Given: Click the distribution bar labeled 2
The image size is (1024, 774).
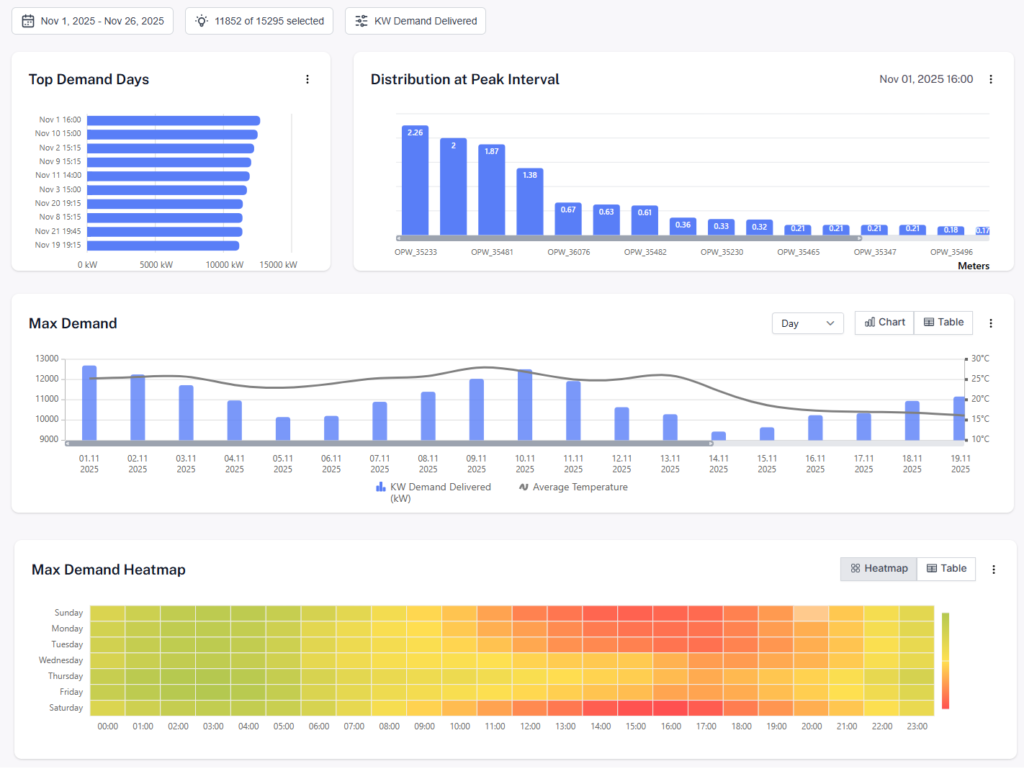Looking at the screenshot, I should pos(453,187).
